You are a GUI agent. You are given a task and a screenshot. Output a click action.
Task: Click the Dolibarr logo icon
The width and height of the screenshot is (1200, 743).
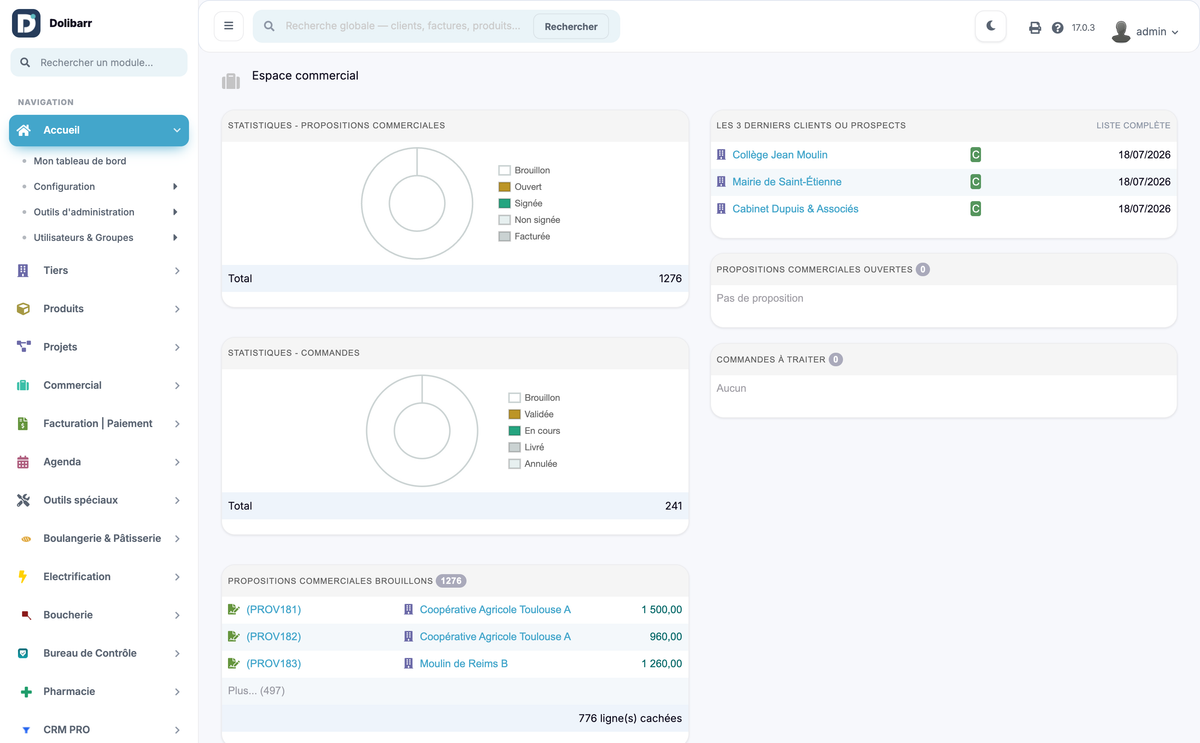click(26, 23)
